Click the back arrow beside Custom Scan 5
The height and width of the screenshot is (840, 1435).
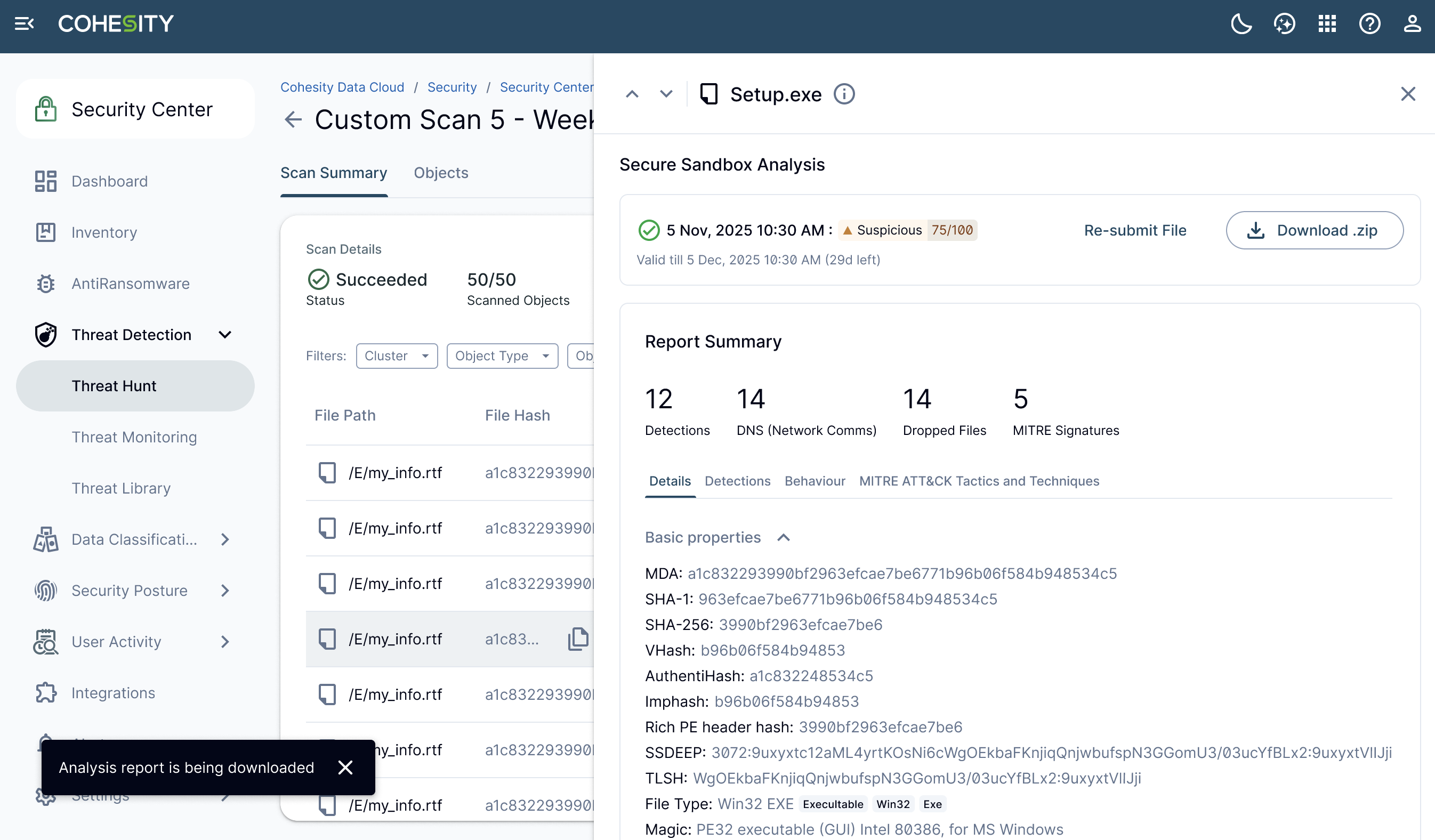point(293,119)
